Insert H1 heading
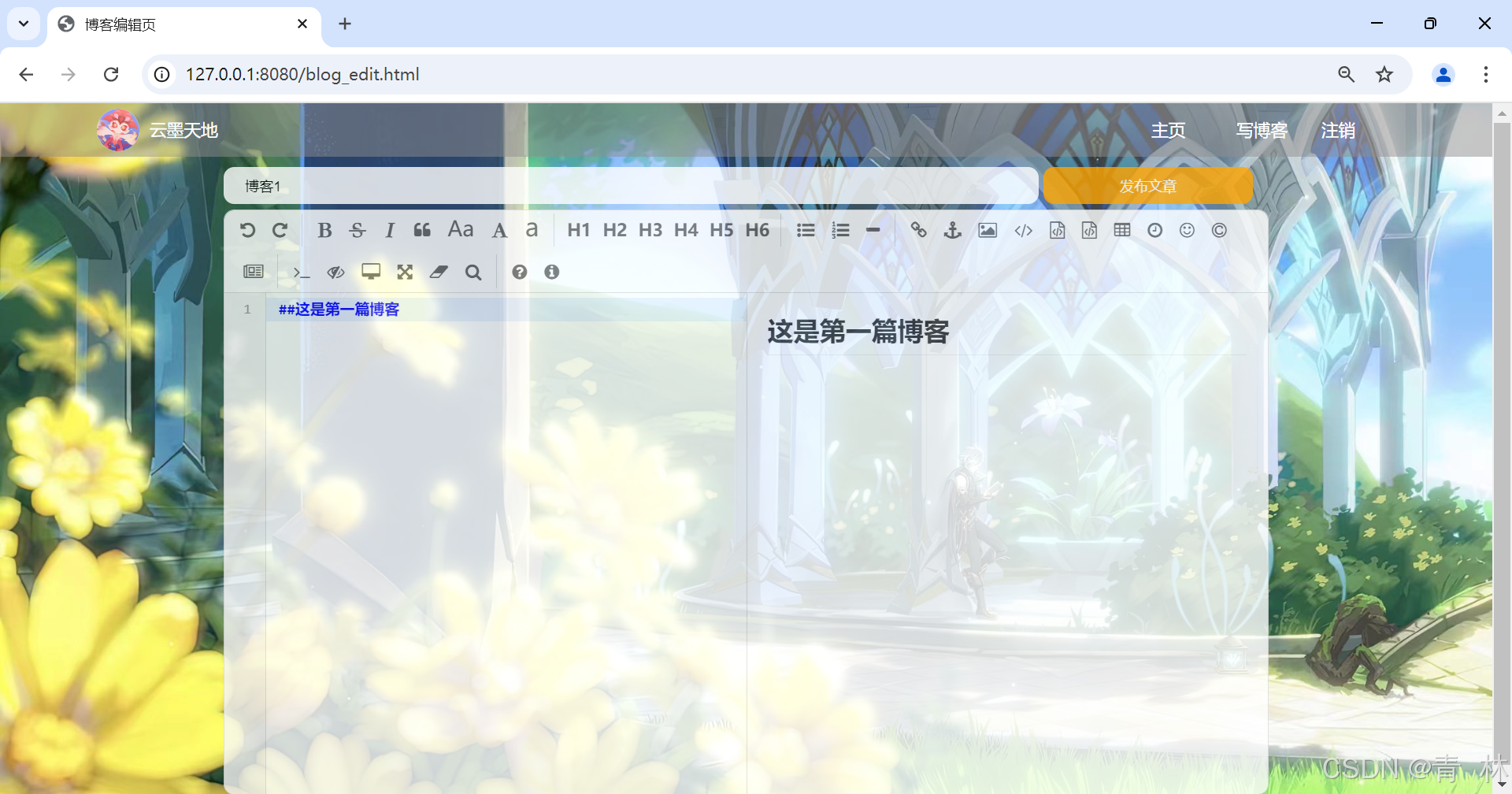Screen dimensions: 1512x794 pos(579,230)
